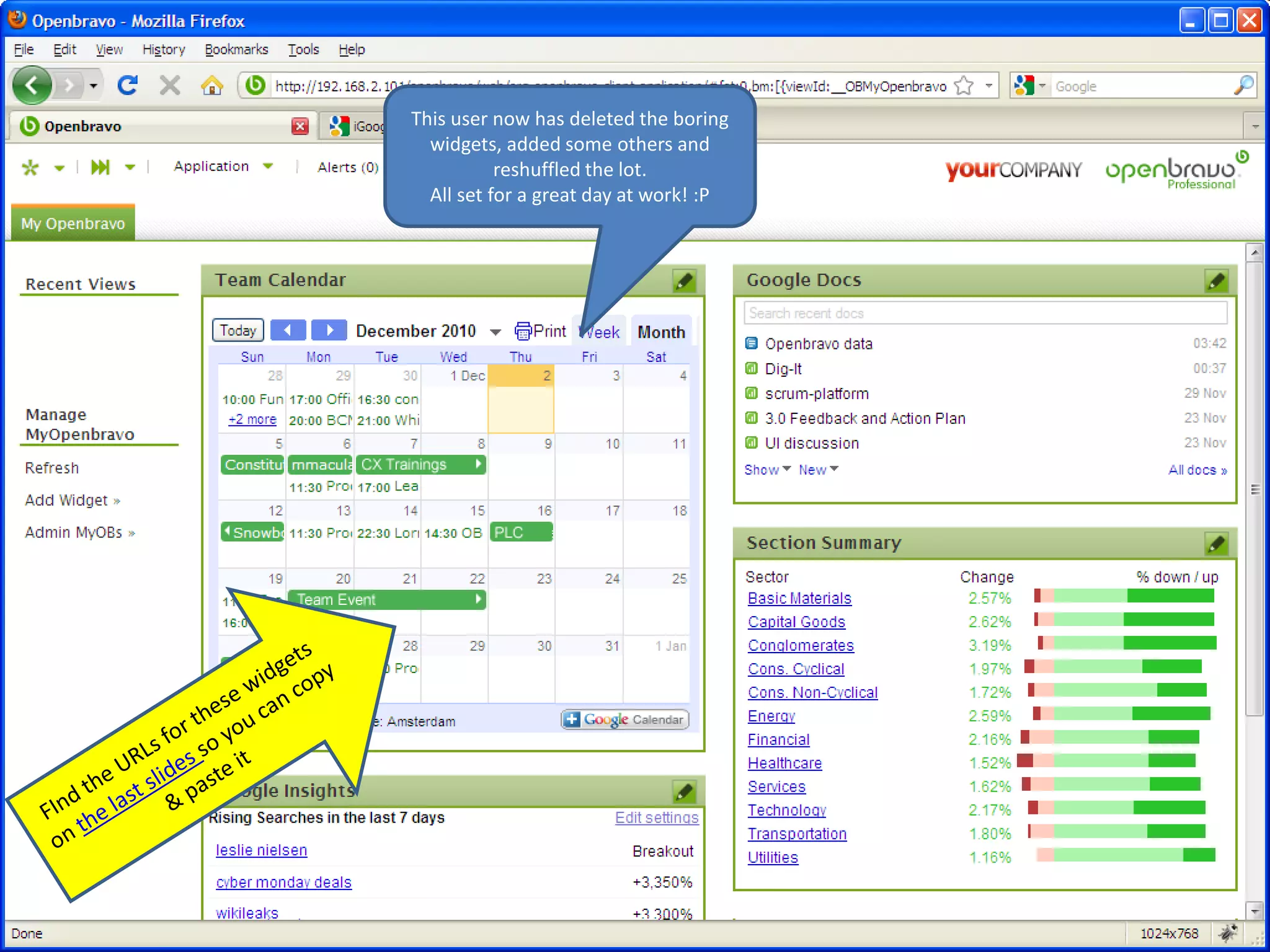Image resolution: width=1270 pixels, height=952 pixels.
Task: Expand the December 2010 month dropdown
Action: pos(495,332)
